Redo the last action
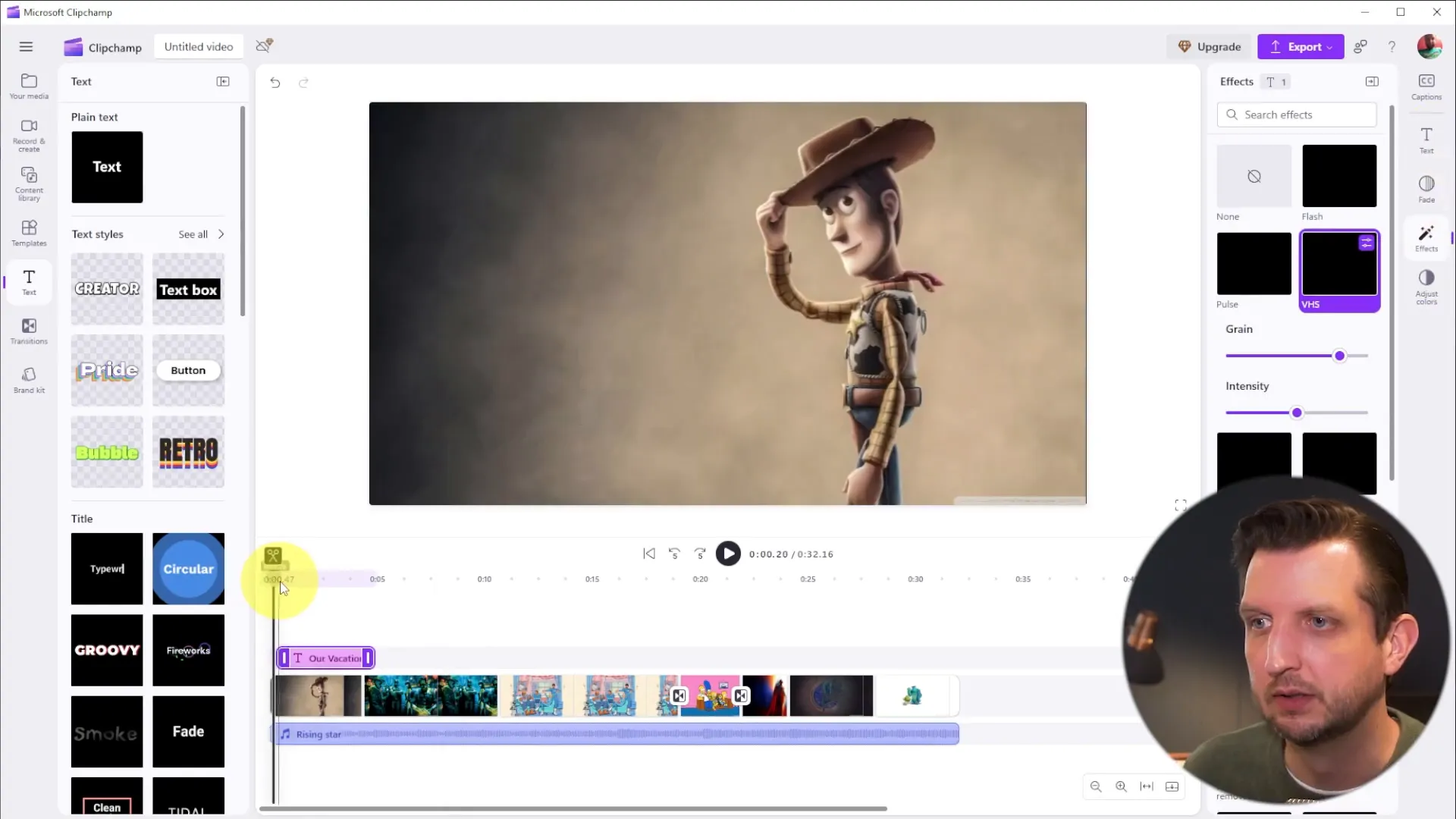Screen dimensions: 1456x819 [x=303, y=83]
